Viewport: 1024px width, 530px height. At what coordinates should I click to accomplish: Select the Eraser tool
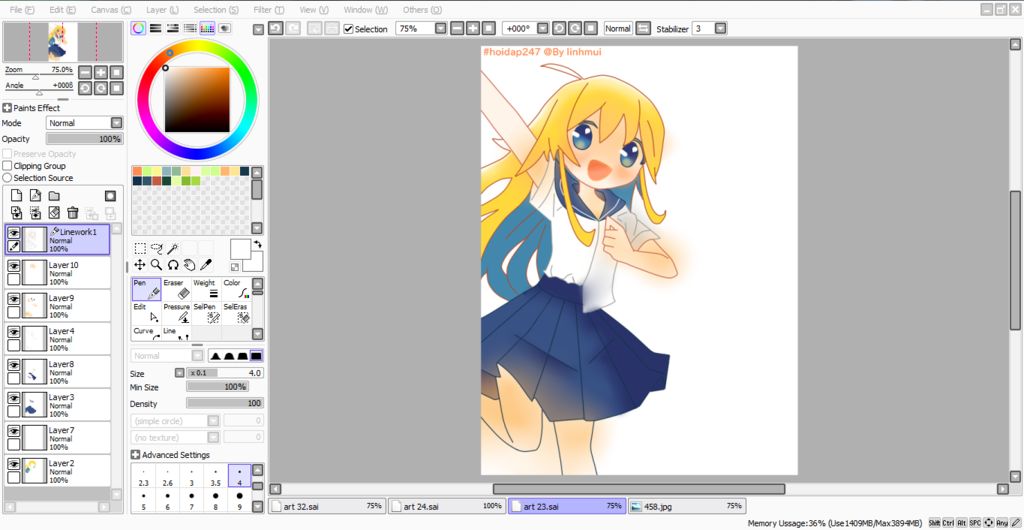click(176, 289)
